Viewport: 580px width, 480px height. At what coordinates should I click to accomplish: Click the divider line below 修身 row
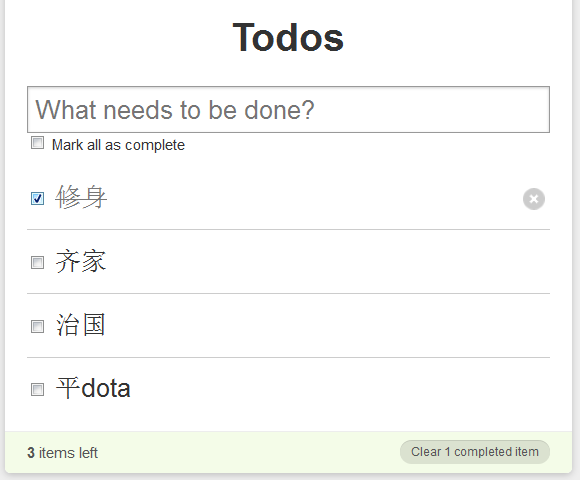[x=288, y=229]
